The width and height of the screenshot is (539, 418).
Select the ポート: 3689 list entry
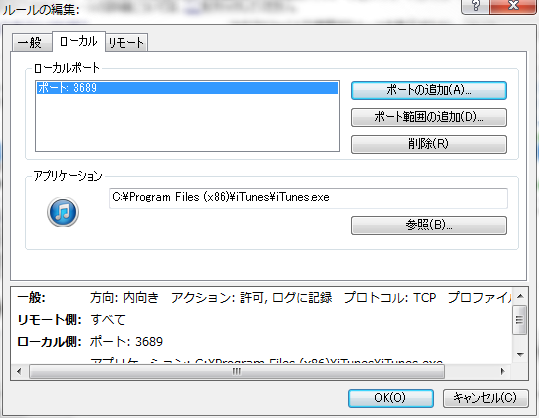[x=187, y=88]
